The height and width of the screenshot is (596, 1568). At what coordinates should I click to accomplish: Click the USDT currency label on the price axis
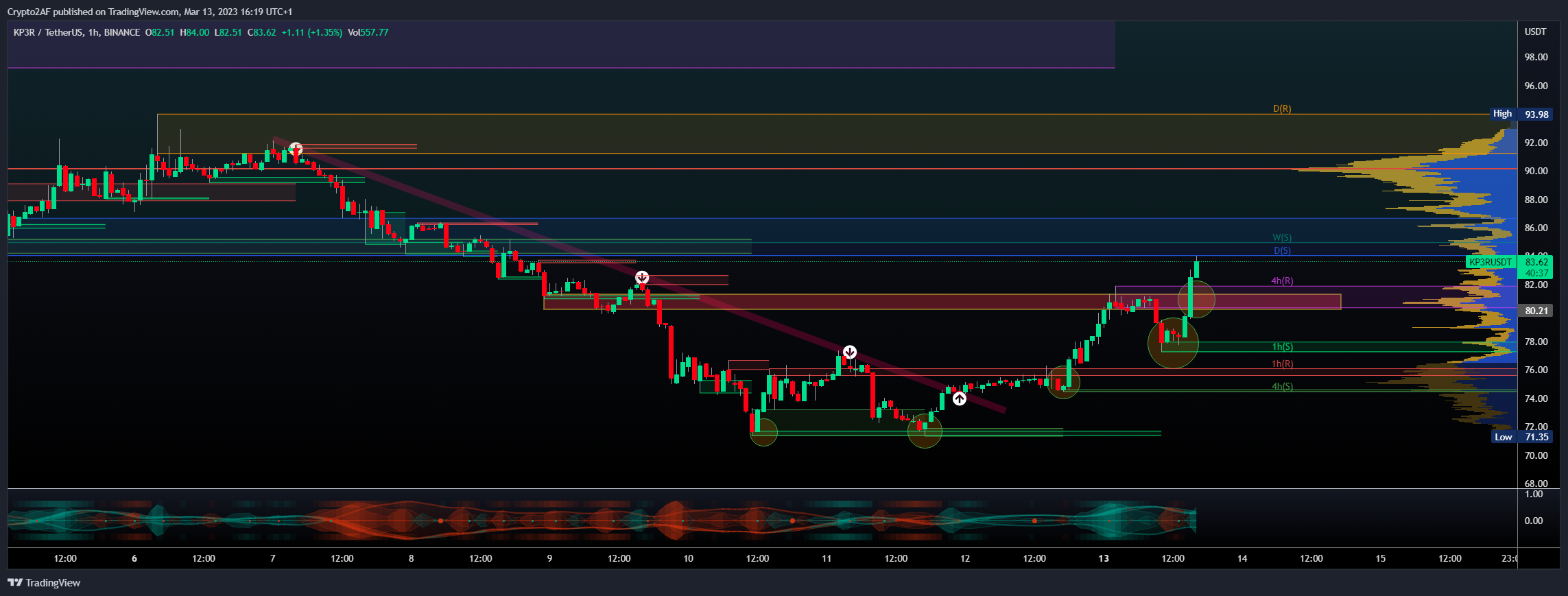pos(1535,32)
